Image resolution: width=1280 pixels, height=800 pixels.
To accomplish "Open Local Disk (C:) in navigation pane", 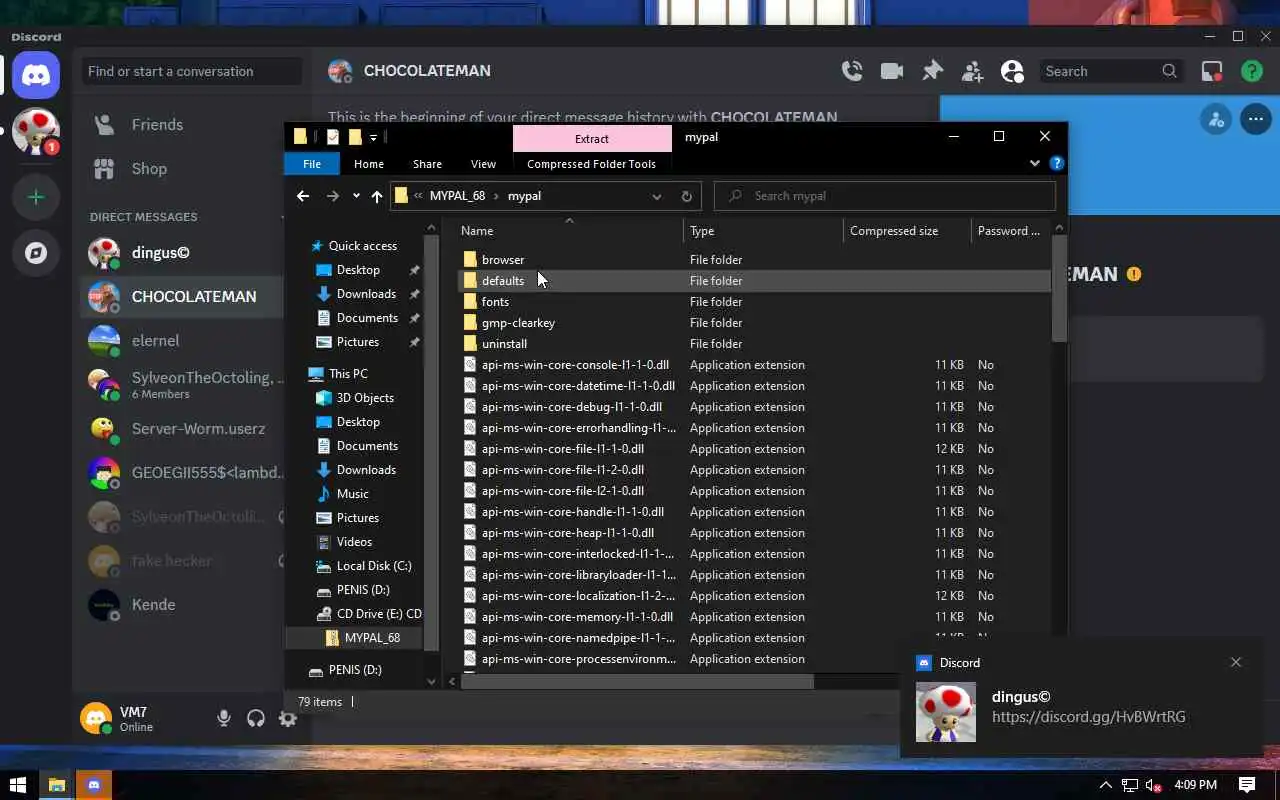I will coord(374,566).
